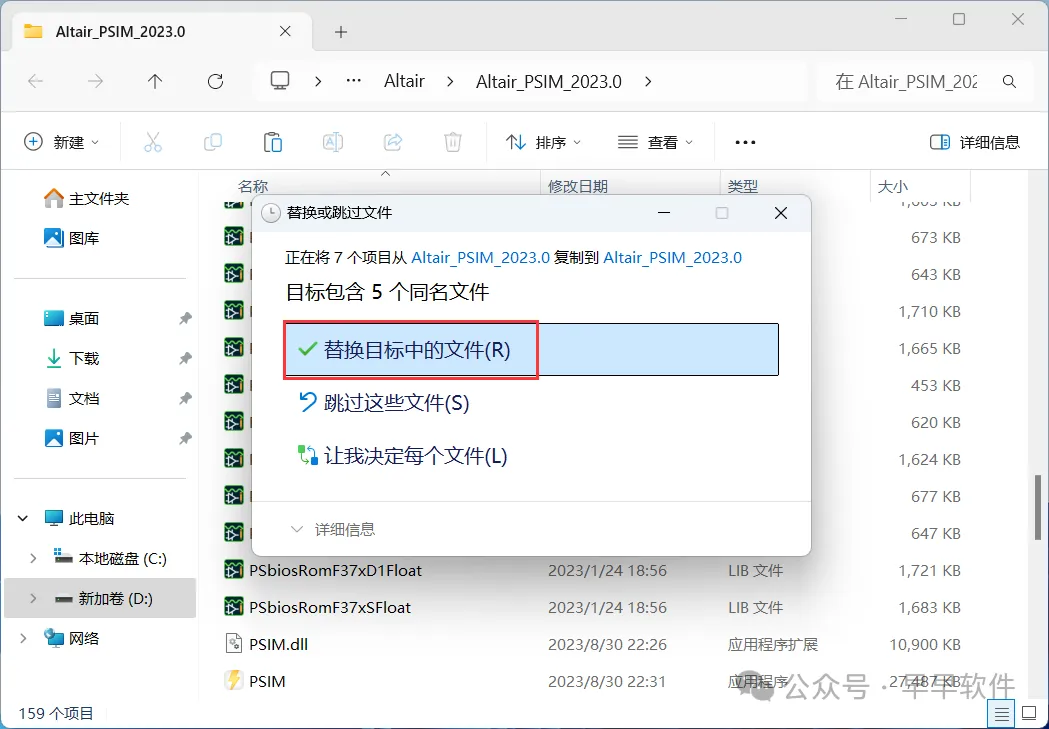This screenshot has width=1049, height=729.
Task: Choose Replace the files in the destination
Action: (531, 349)
